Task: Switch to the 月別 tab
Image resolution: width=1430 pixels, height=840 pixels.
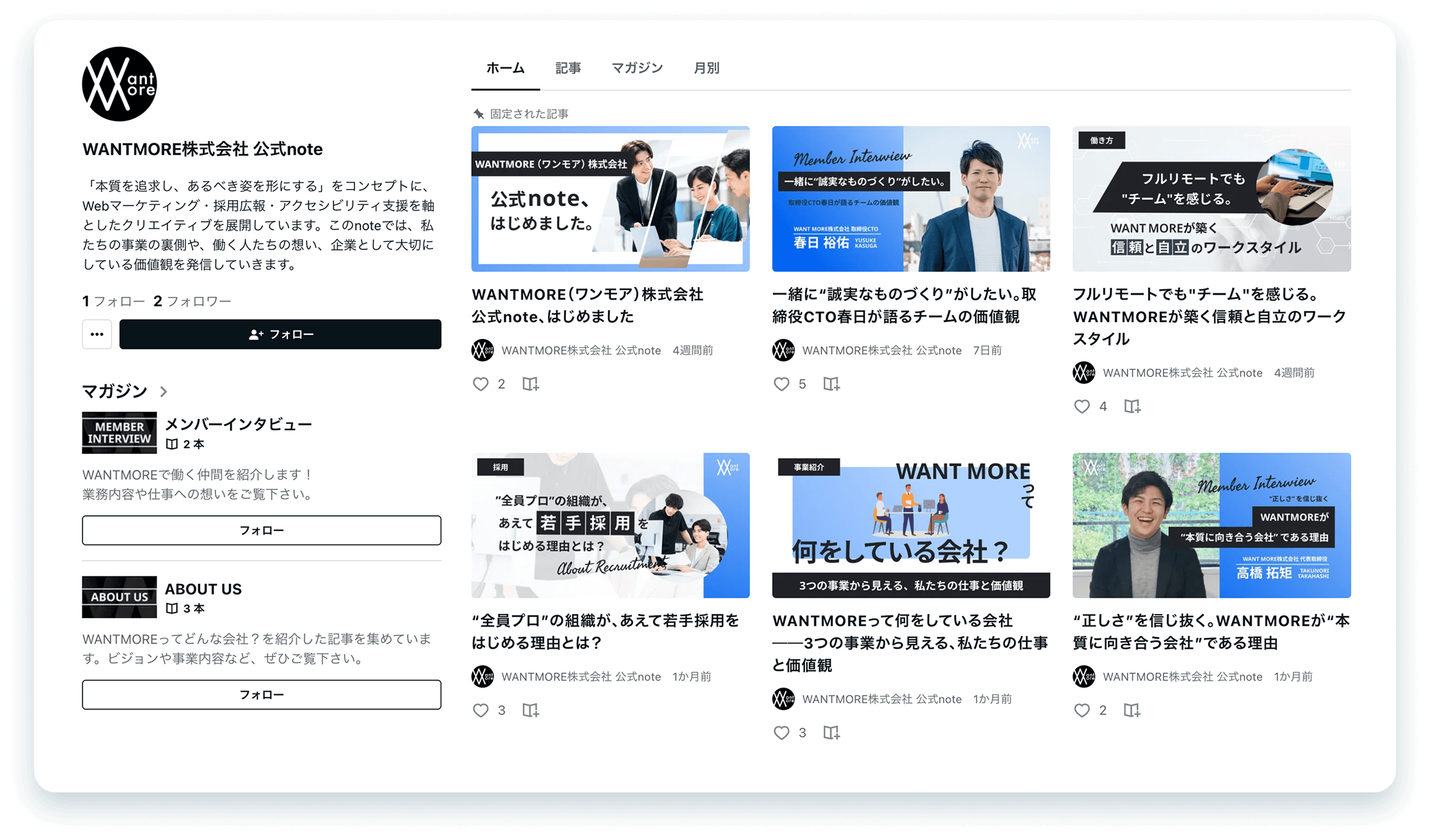Action: coord(706,68)
